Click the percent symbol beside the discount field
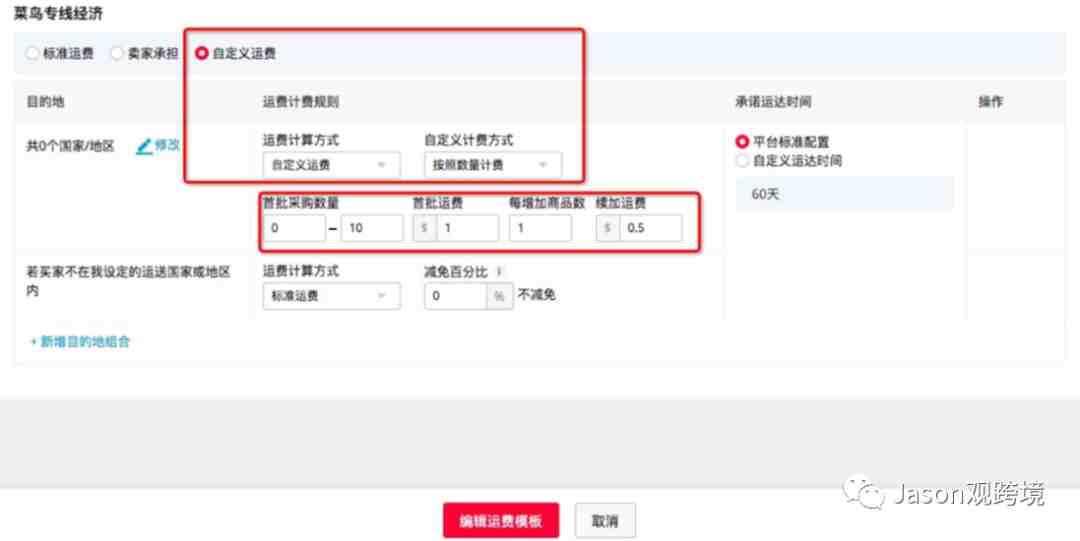Viewport: 1080px width, 541px height. click(x=499, y=296)
